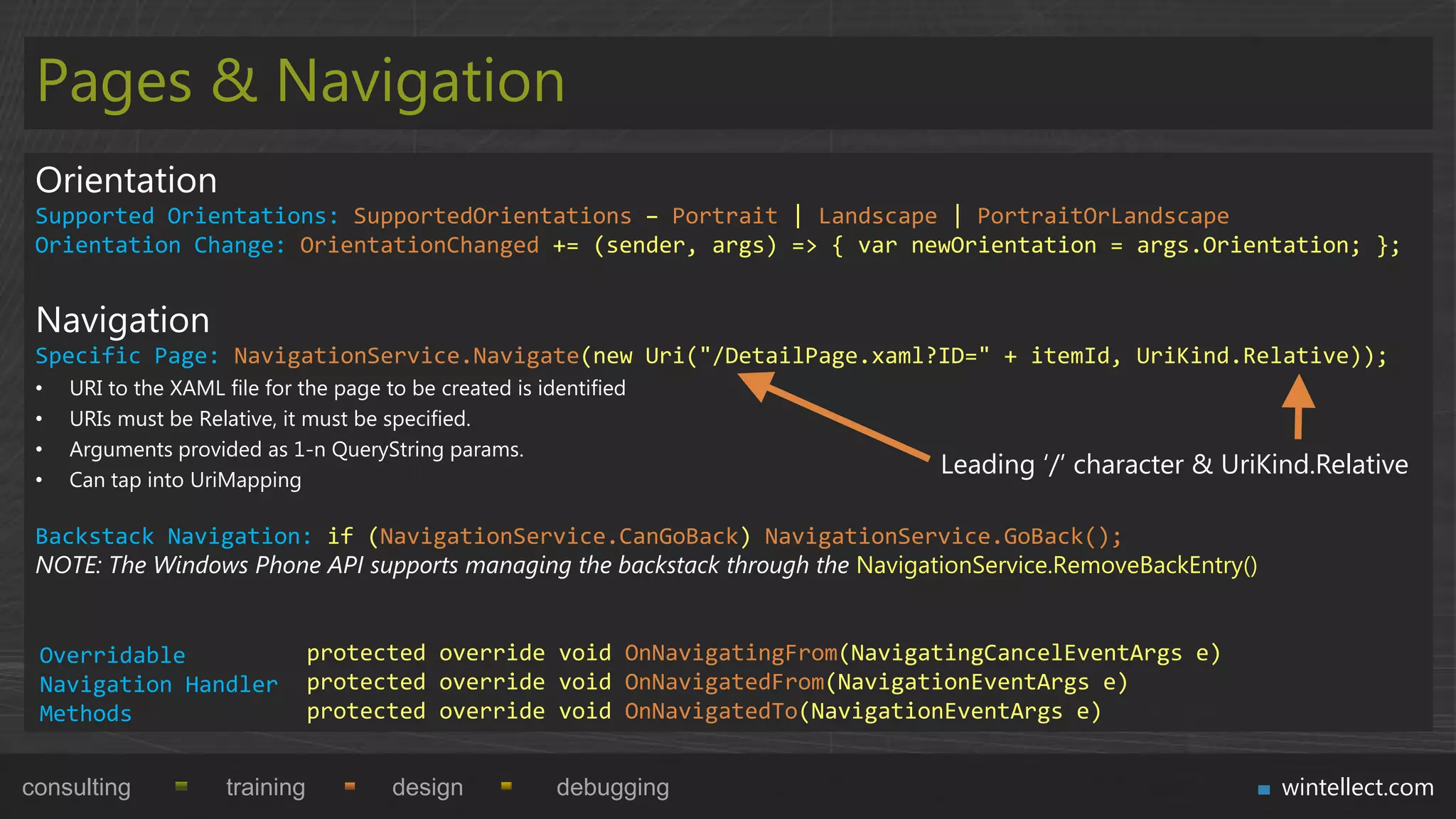Screen dimensions: 1456x819
Task: Click the Orientation heading
Action: point(126,181)
